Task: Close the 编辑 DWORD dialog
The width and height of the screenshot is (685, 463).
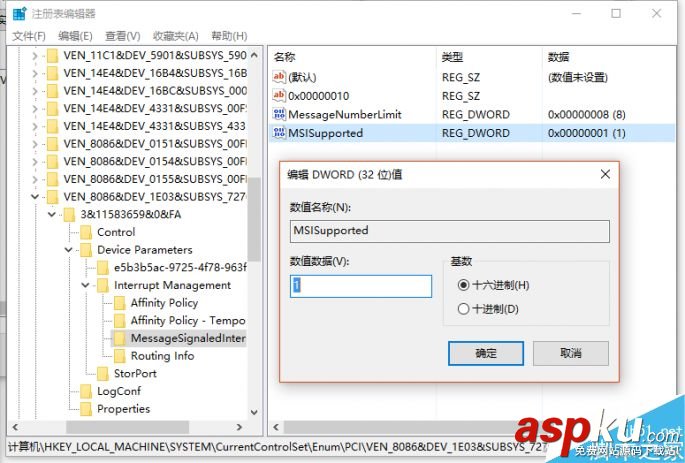Action: 605,174
